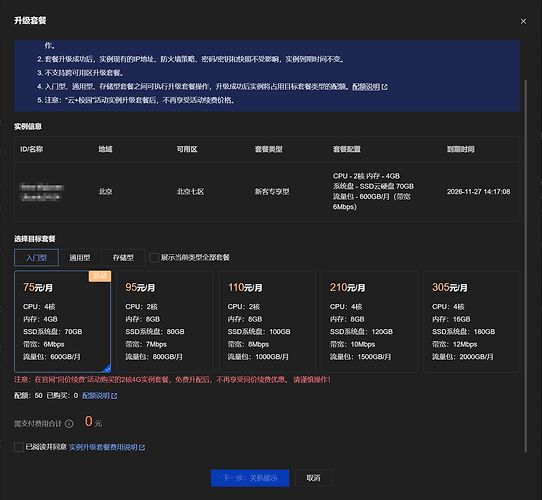This screenshot has width=542, height=500.
Task: Click the 实例信息 section heading
Action: click(x=28, y=127)
